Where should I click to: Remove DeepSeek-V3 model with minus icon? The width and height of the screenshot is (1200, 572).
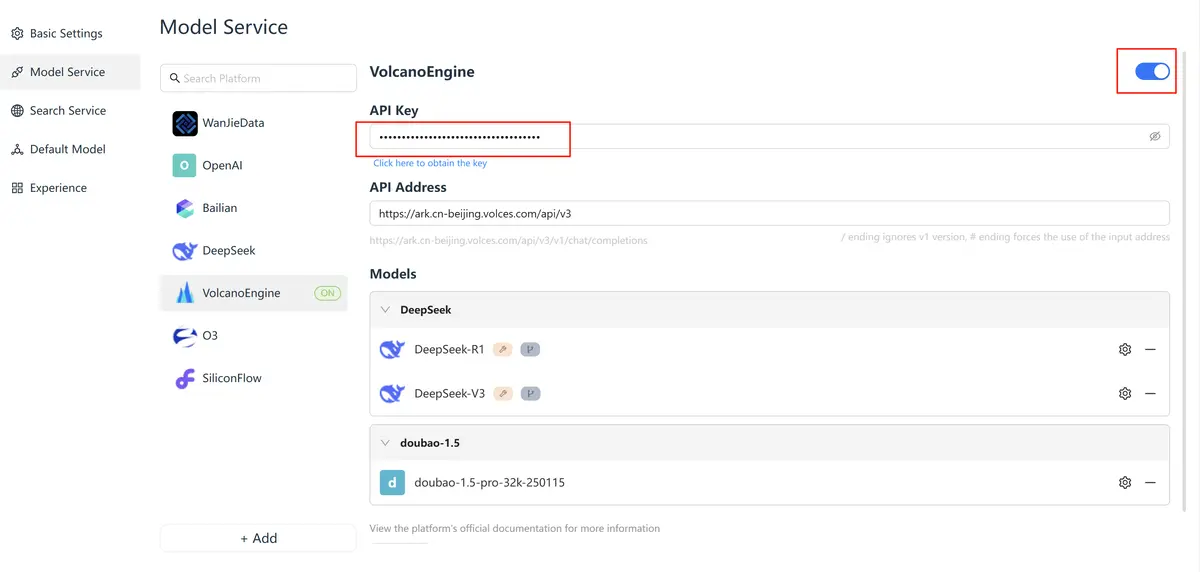pos(1150,394)
